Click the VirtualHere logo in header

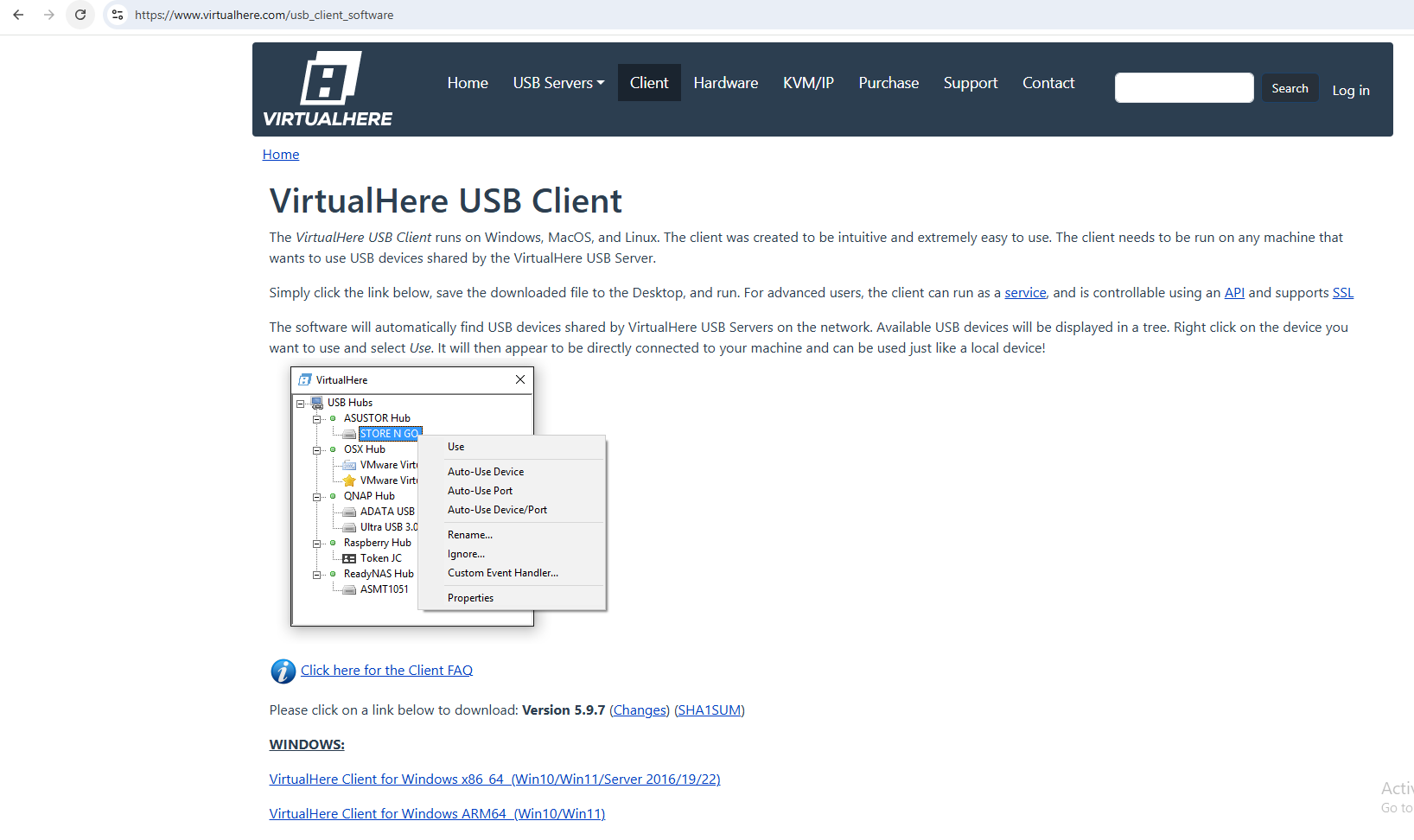click(328, 89)
